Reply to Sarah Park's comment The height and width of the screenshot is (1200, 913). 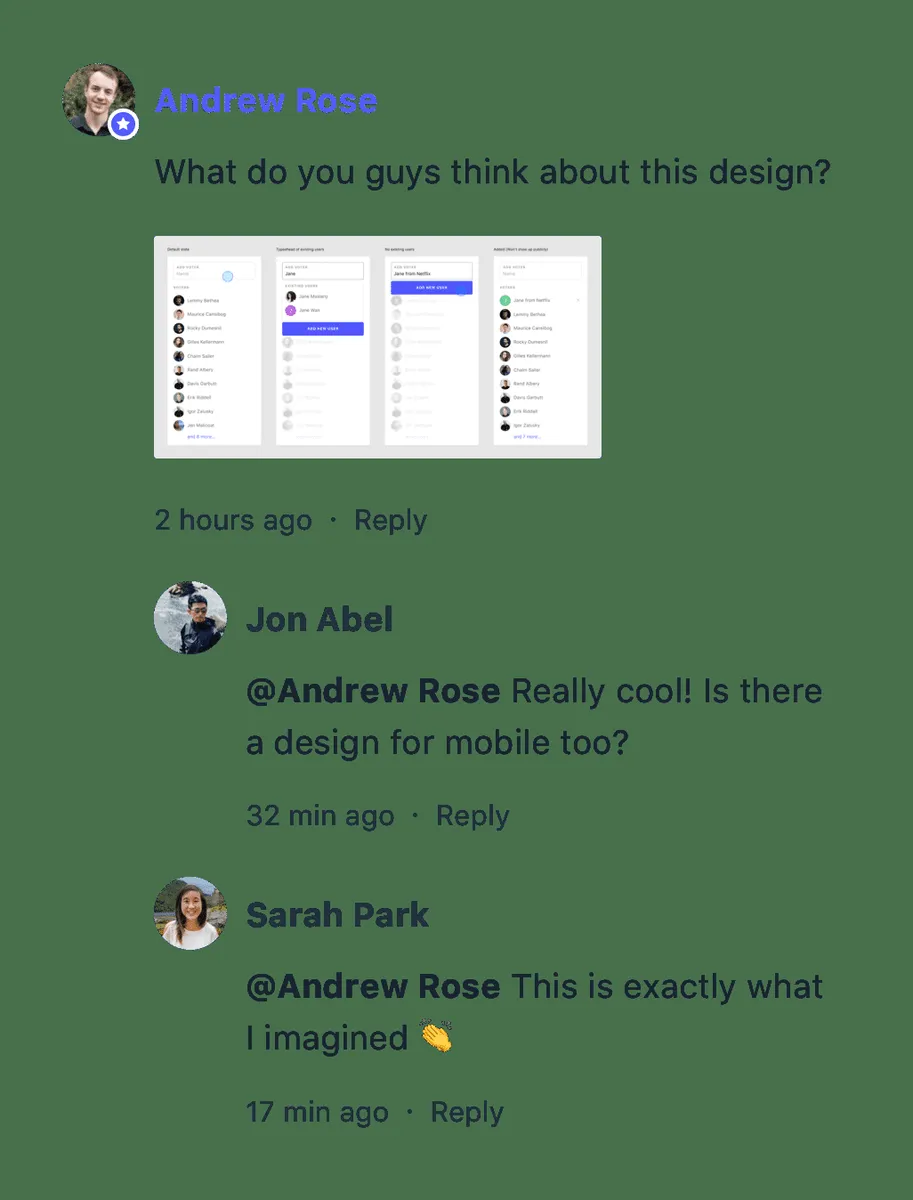coord(467,1112)
